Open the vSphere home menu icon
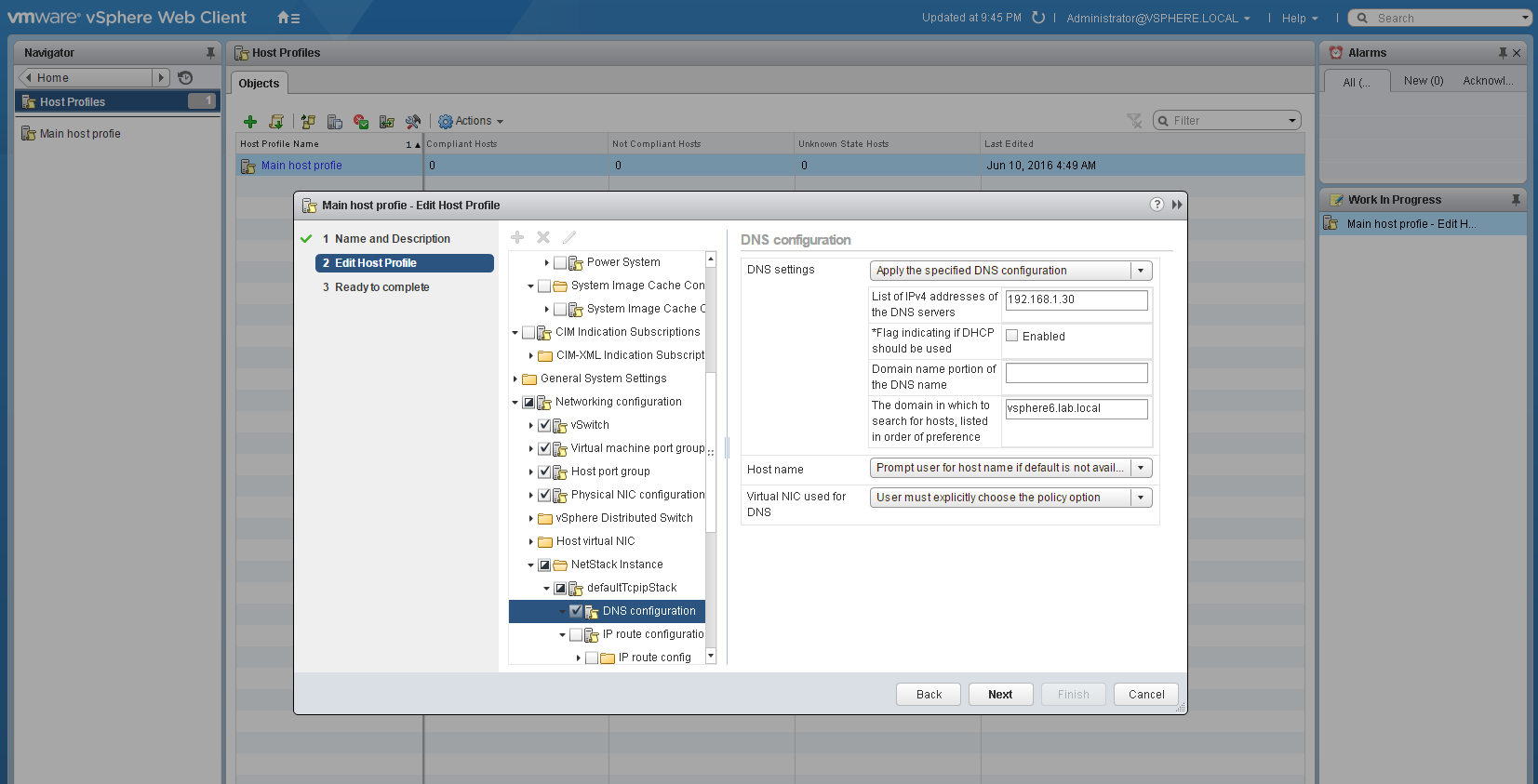Image resolution: width=1538 pixels, height=784 pixels. (288, 18)
